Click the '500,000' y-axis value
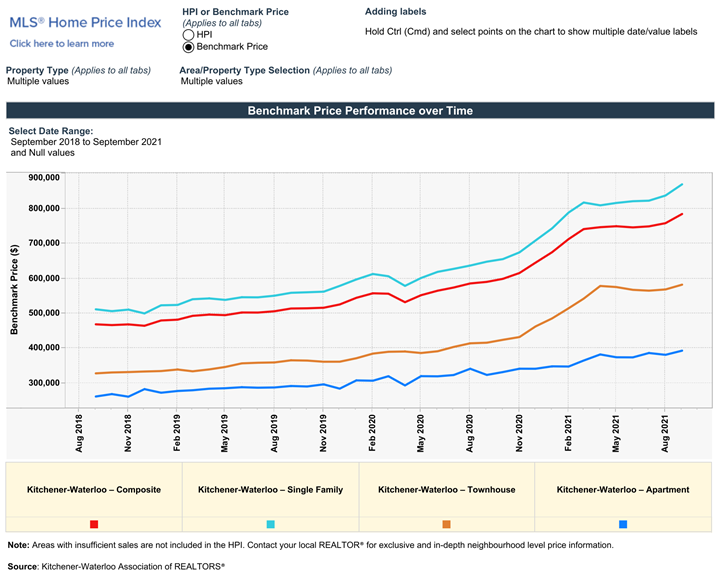 [44, 313]
